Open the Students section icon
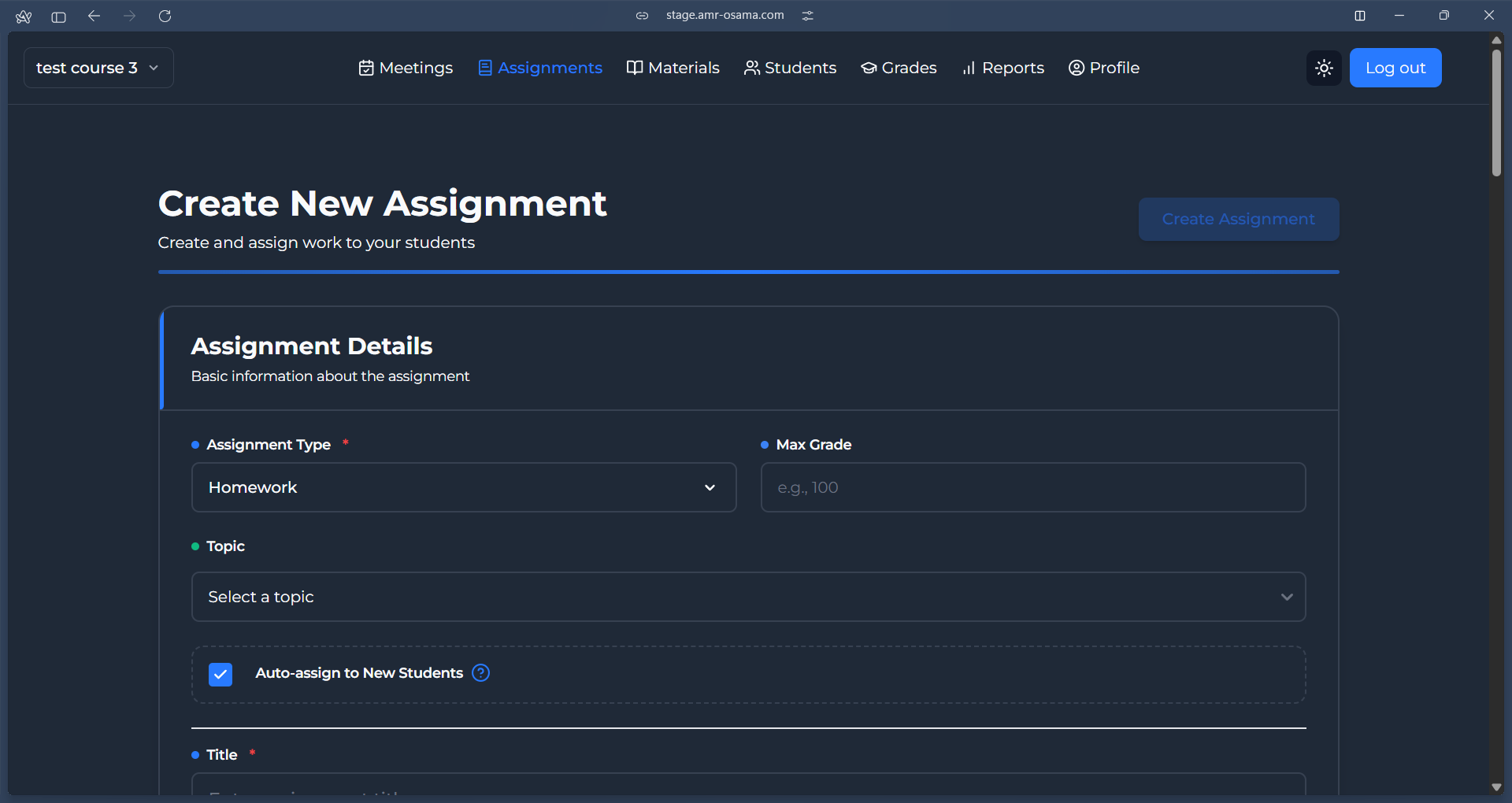This screenshot has width=1512, height=803. click(751, 68)
